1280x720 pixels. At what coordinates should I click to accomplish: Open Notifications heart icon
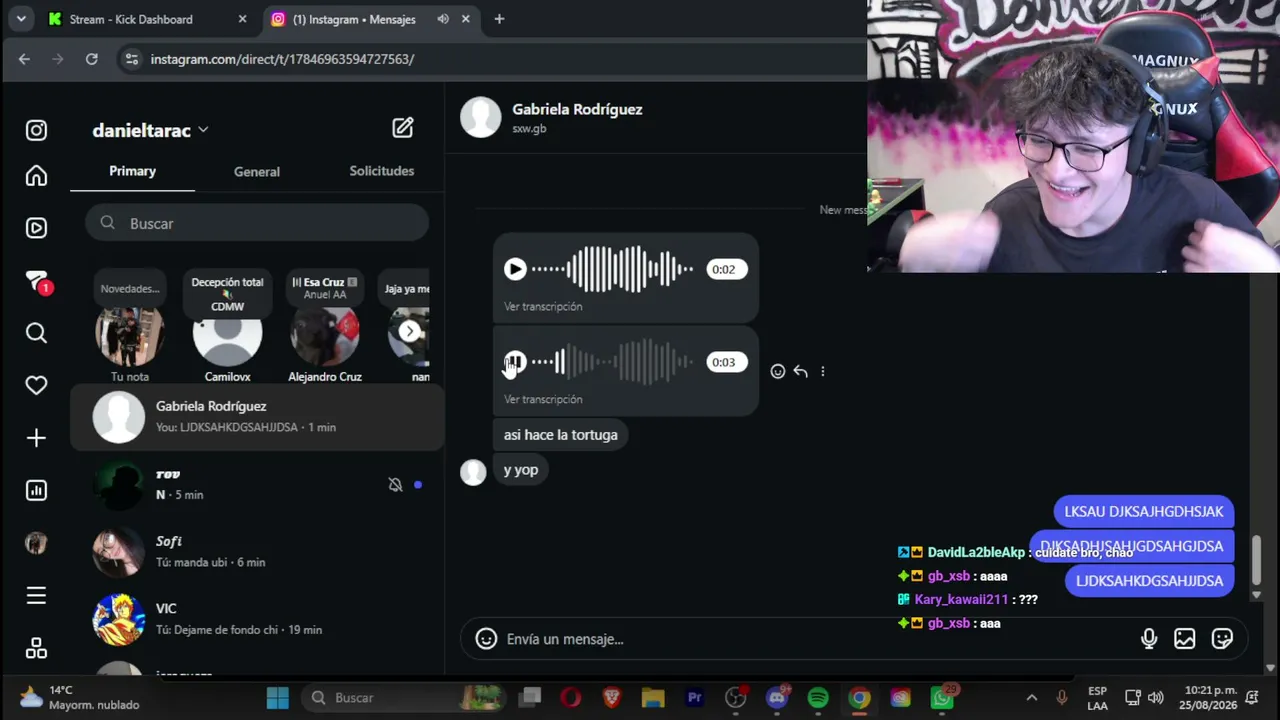[36, 385]
